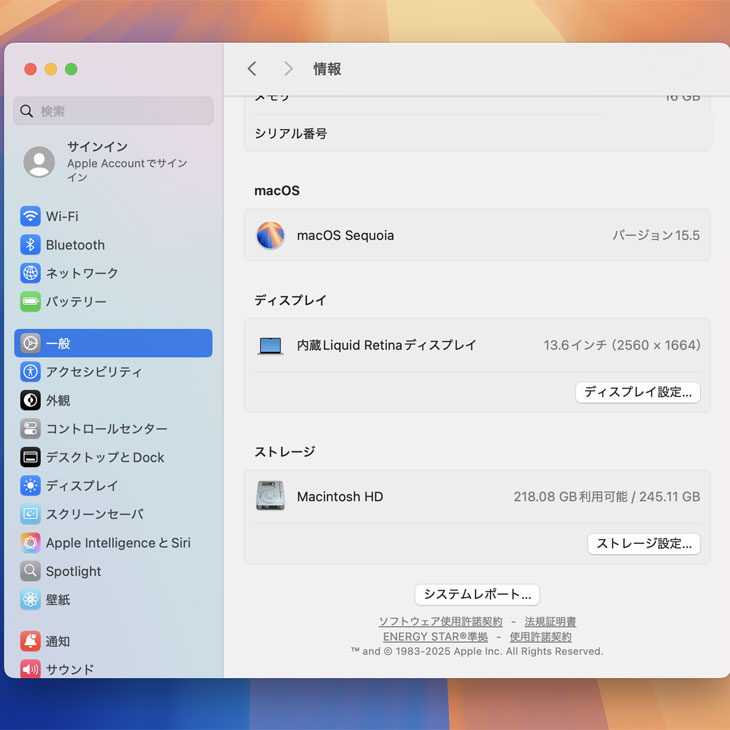Open ネットワーク globe icon

coord(30,273)
